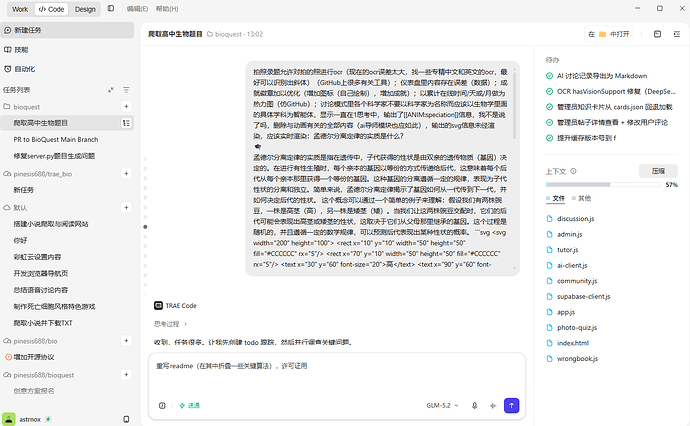Switch to the Code mode tab
The width and height of the screenshot is (690, 426).
tap(51, 9)
